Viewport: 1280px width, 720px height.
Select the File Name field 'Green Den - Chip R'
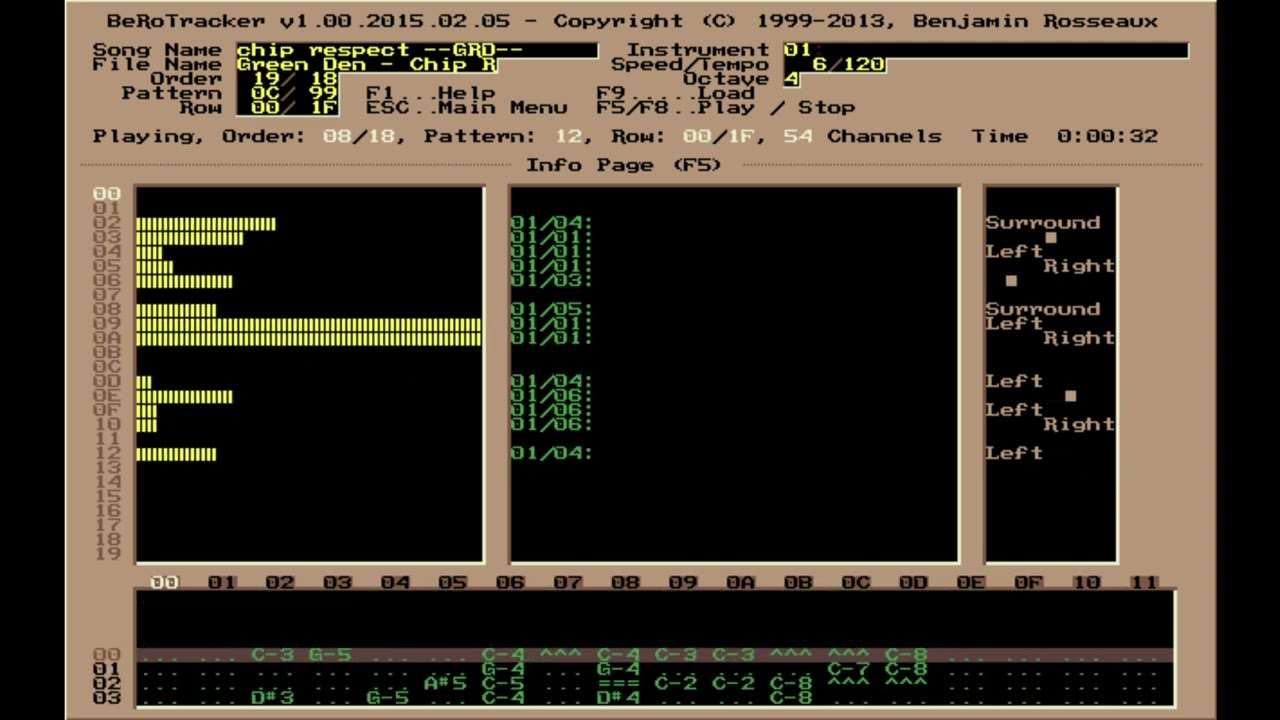click(x=367, y=64)
